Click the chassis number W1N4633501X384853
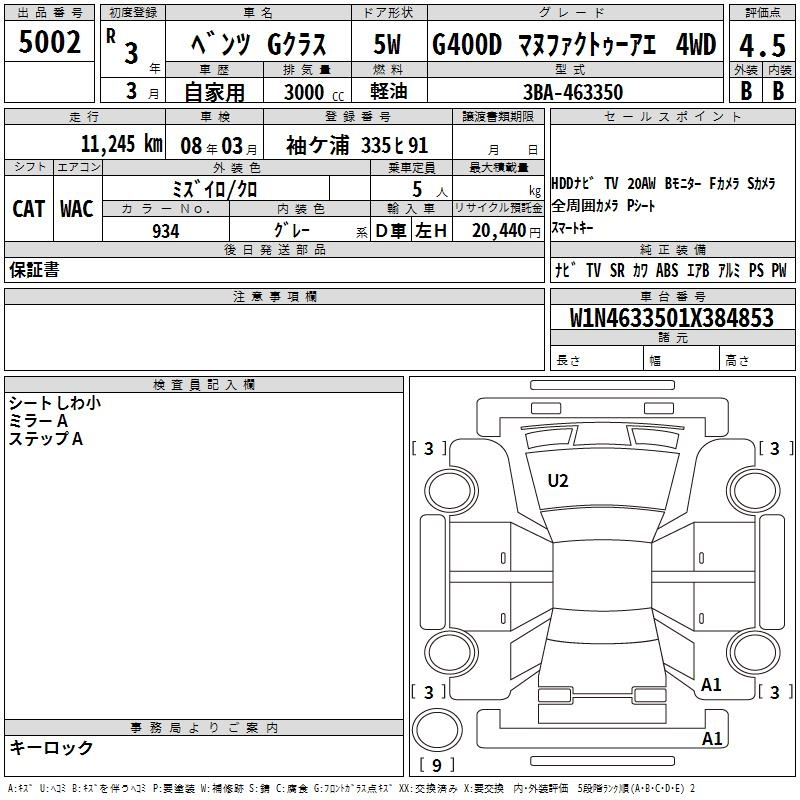800x800 pixels. [672, 318]
